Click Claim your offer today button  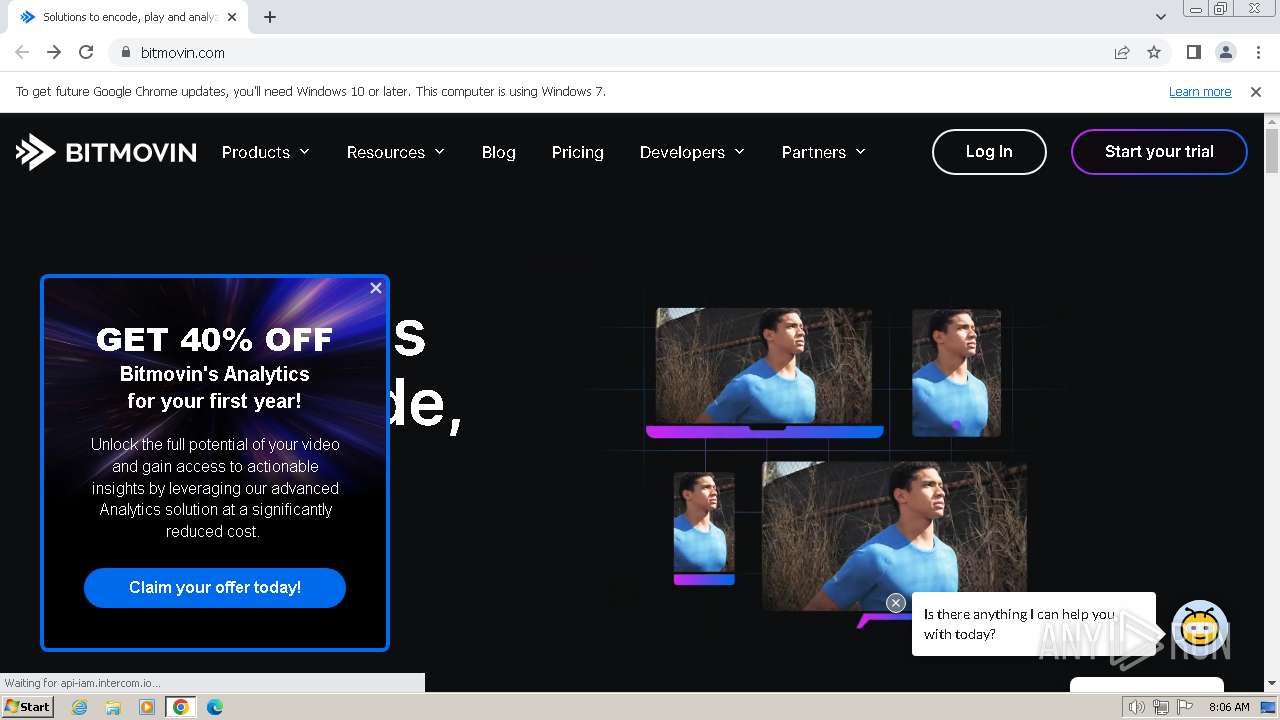215,588
